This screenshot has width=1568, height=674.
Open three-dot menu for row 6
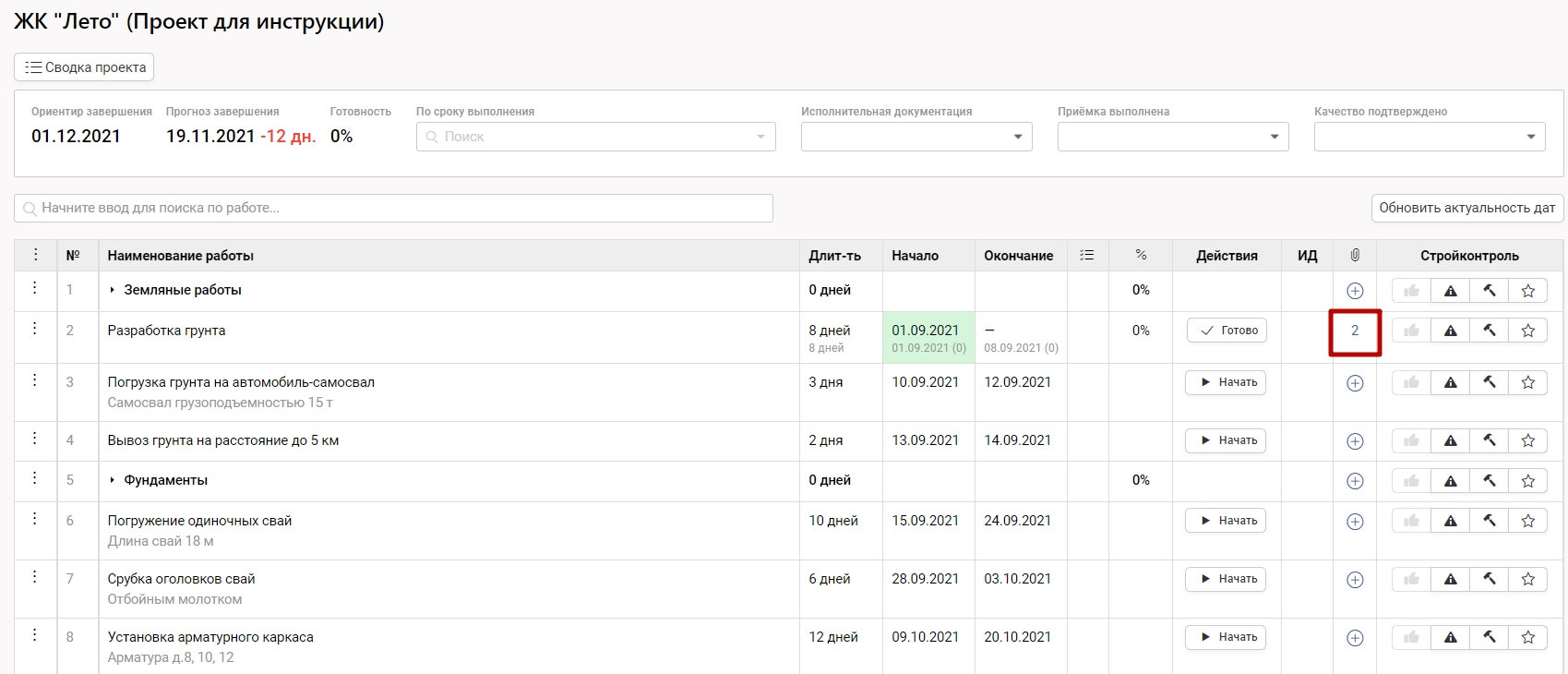coord(35,519)
